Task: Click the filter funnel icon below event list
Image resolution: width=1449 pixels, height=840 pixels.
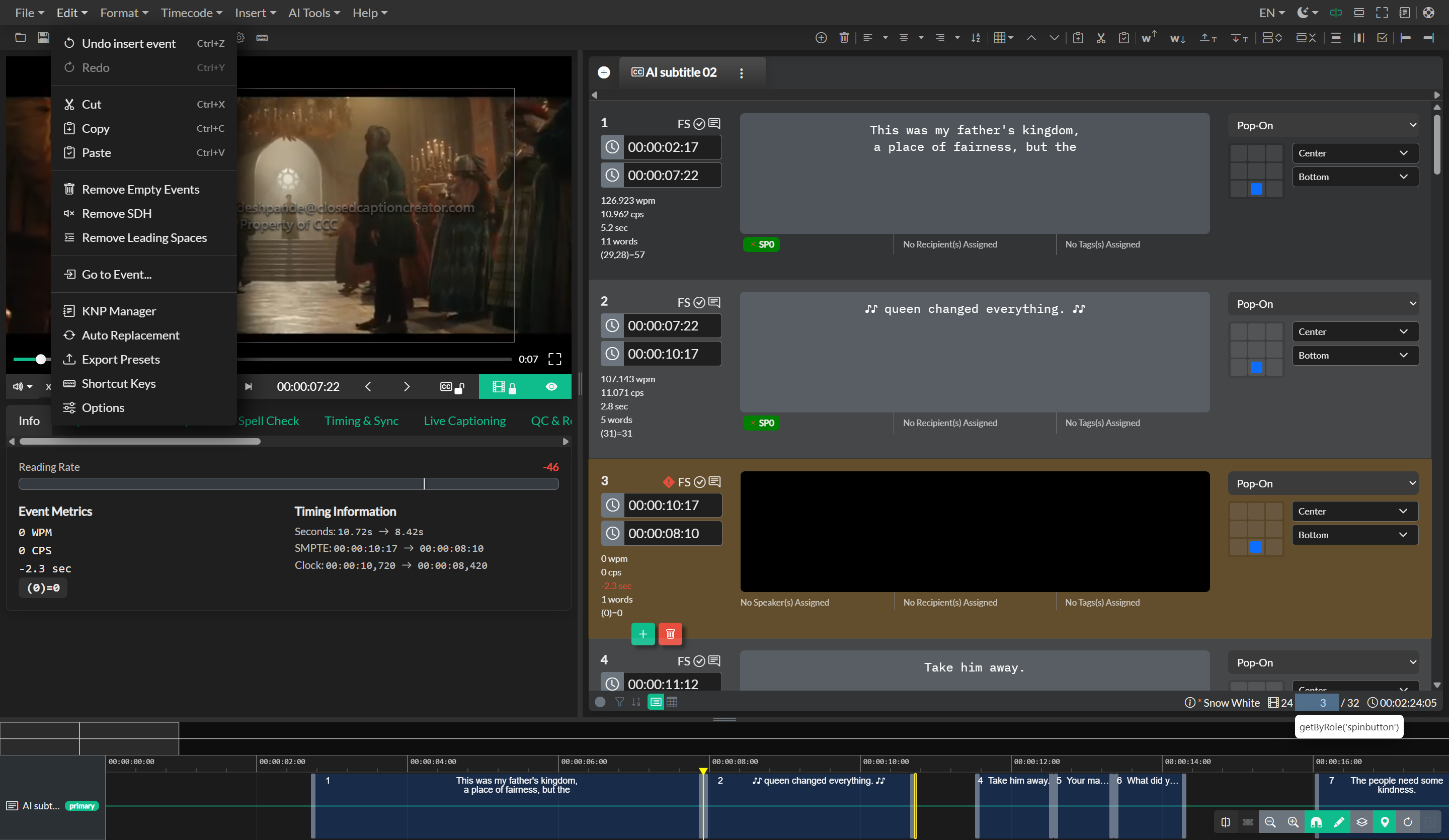Action: click(x=619, y=702)
